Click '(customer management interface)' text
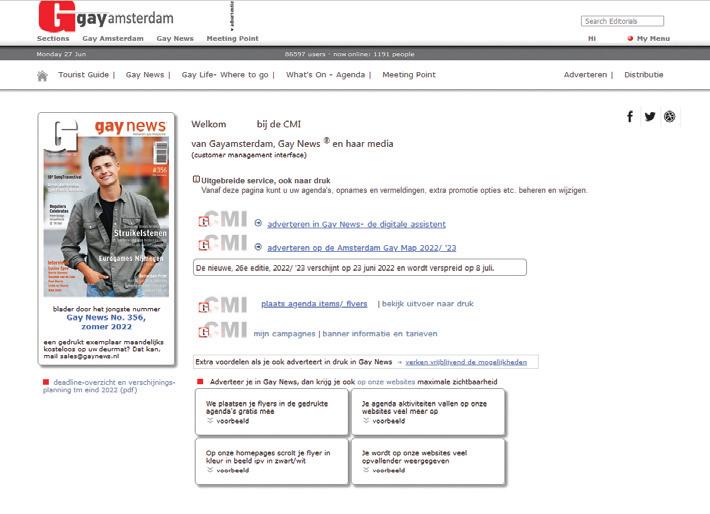The image size is (710, 514). click(x=249, y=155)
